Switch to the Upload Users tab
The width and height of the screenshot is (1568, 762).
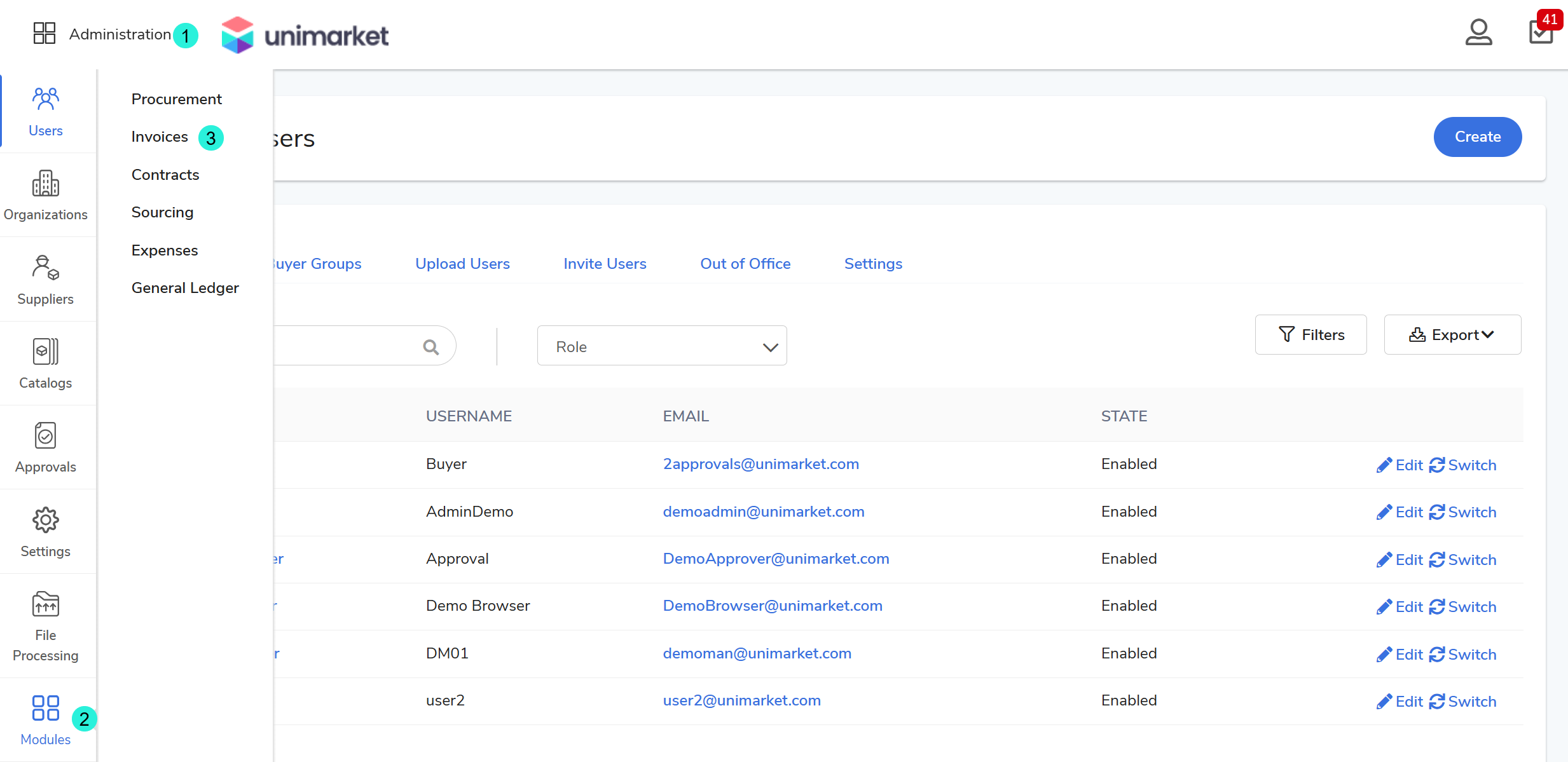tap(462, 264)
